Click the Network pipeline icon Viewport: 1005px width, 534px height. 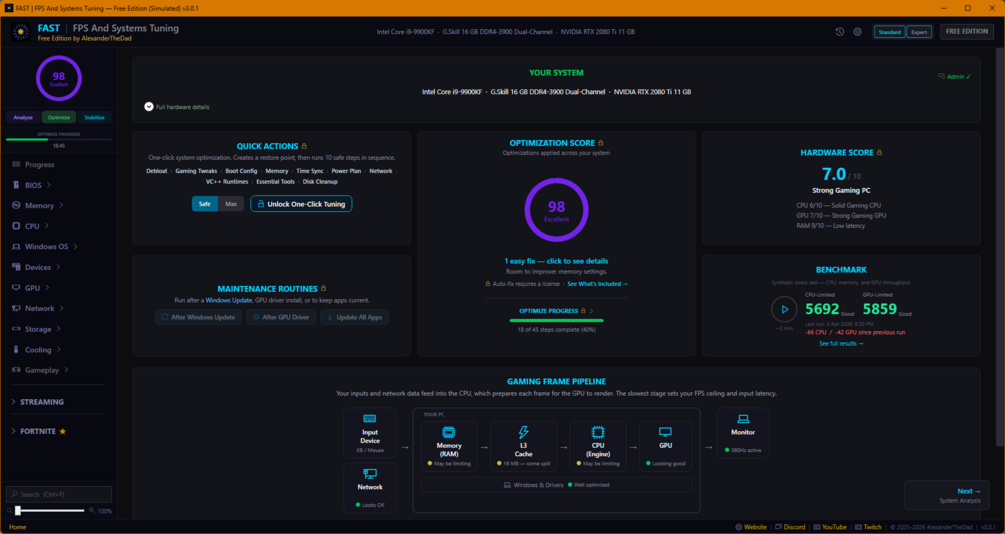click(370, 474)
